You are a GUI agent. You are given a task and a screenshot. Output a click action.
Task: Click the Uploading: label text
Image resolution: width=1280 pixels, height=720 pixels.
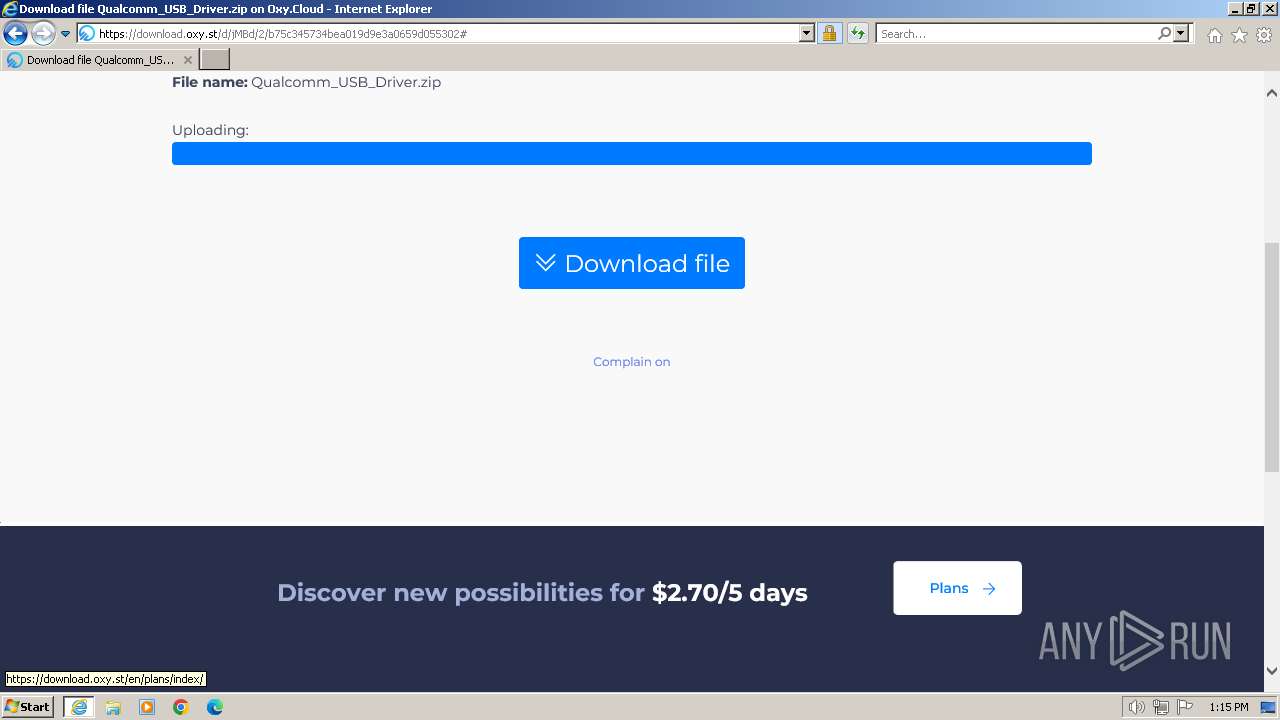point(210,130)
